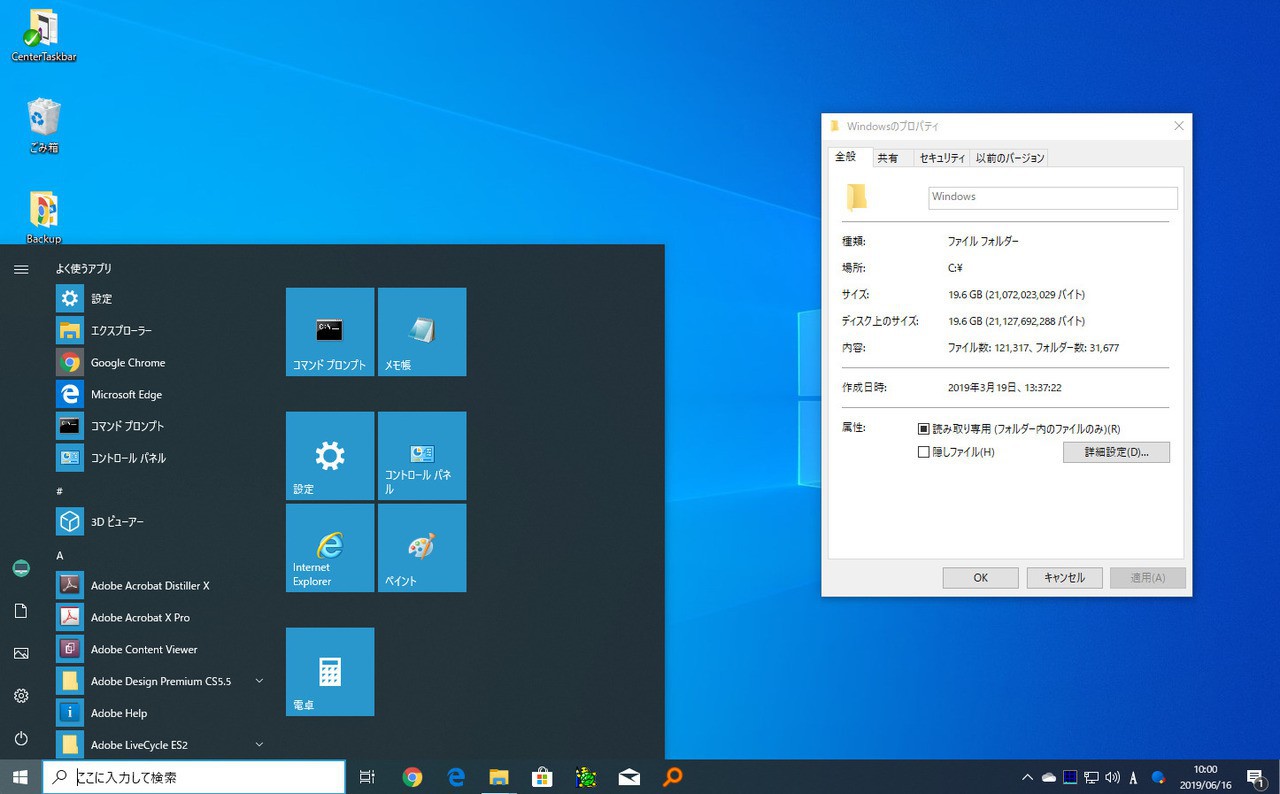Screen dimensions: 1280x794
Task: Show hidden system tray icons
Action: [1027, 777]
